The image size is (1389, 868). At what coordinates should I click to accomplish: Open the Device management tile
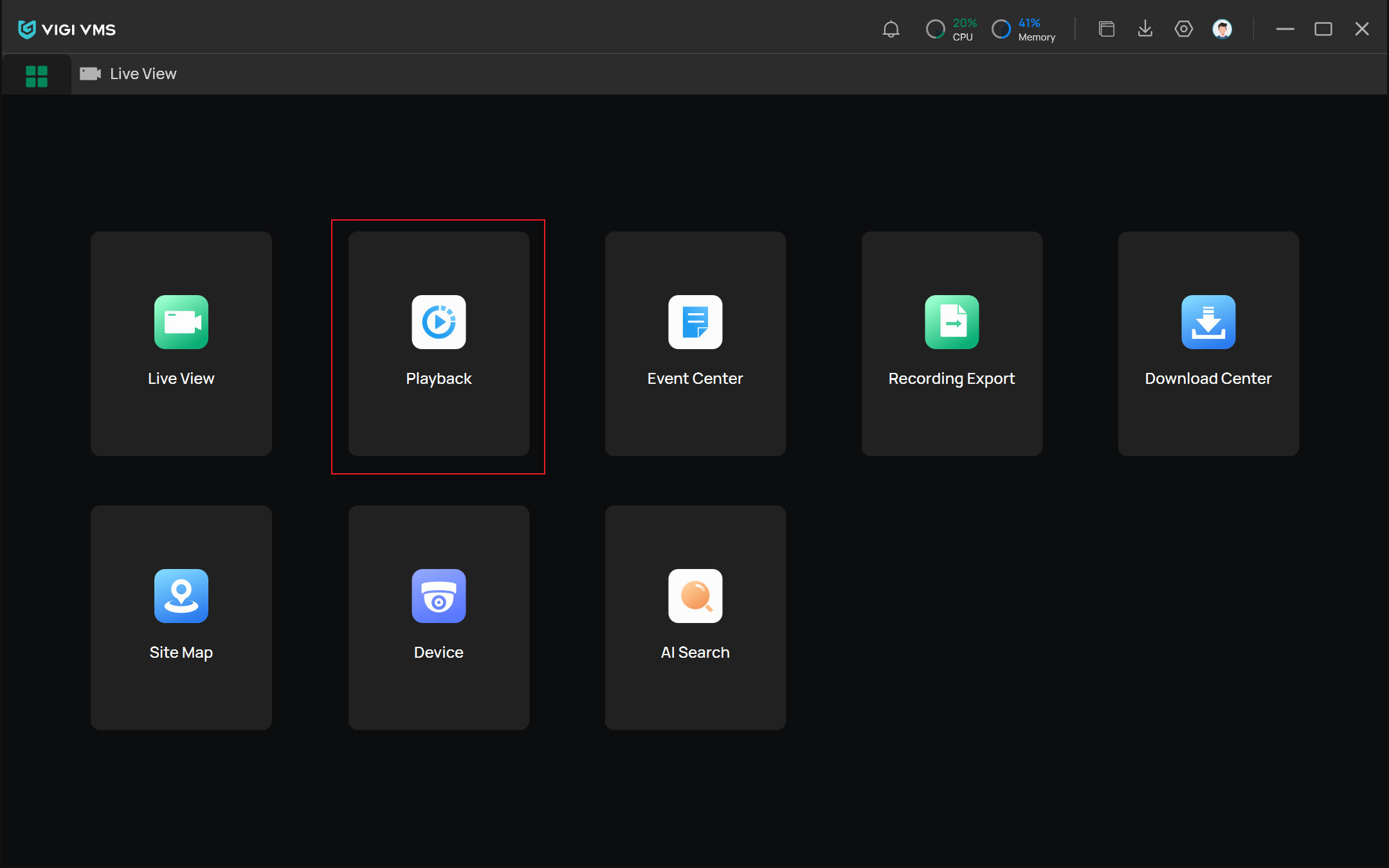point(439,617)
